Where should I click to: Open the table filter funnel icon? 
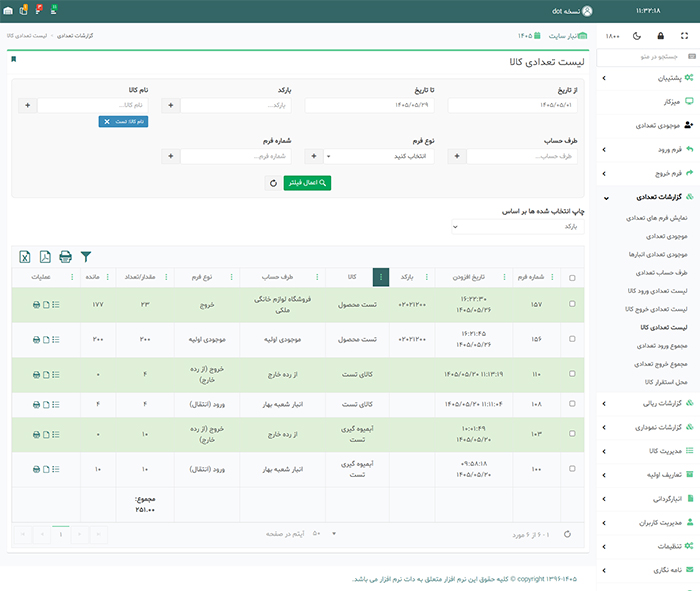86,257
